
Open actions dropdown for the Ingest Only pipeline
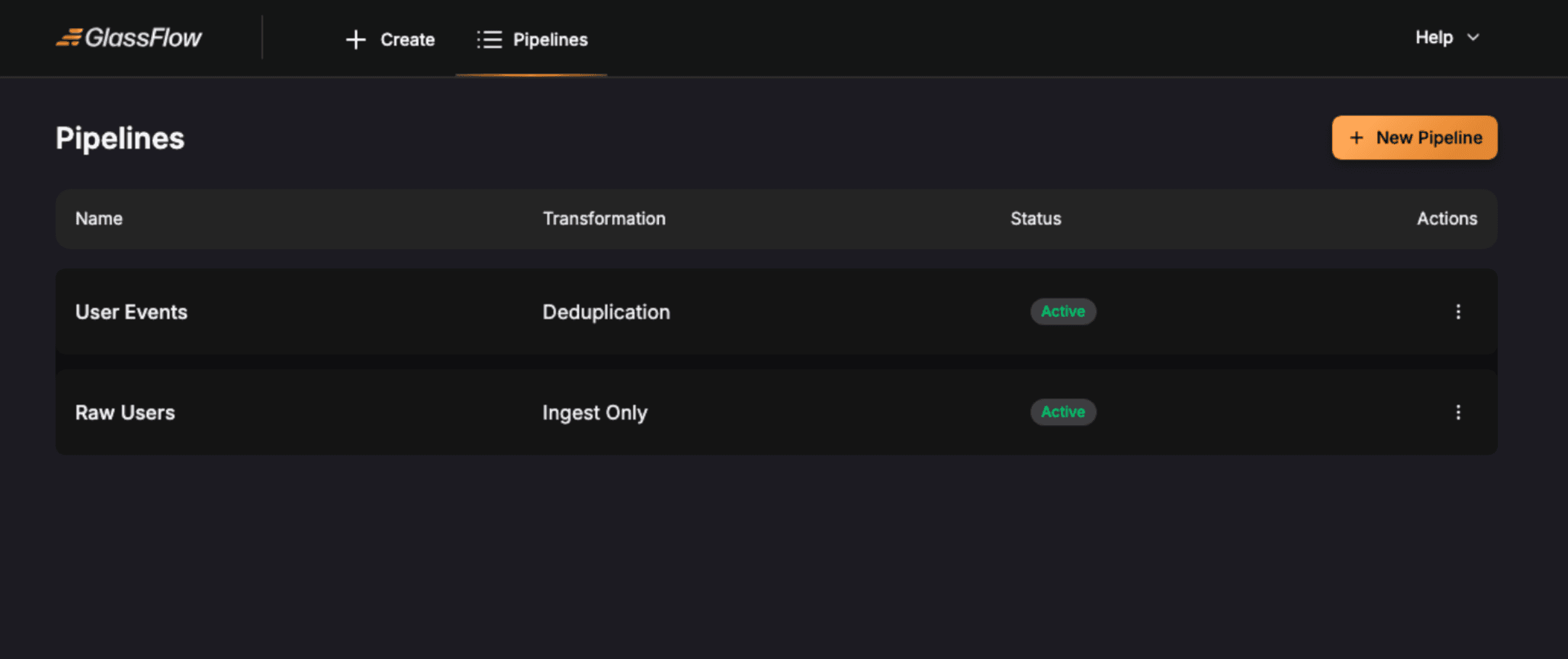pos(1457,413)
